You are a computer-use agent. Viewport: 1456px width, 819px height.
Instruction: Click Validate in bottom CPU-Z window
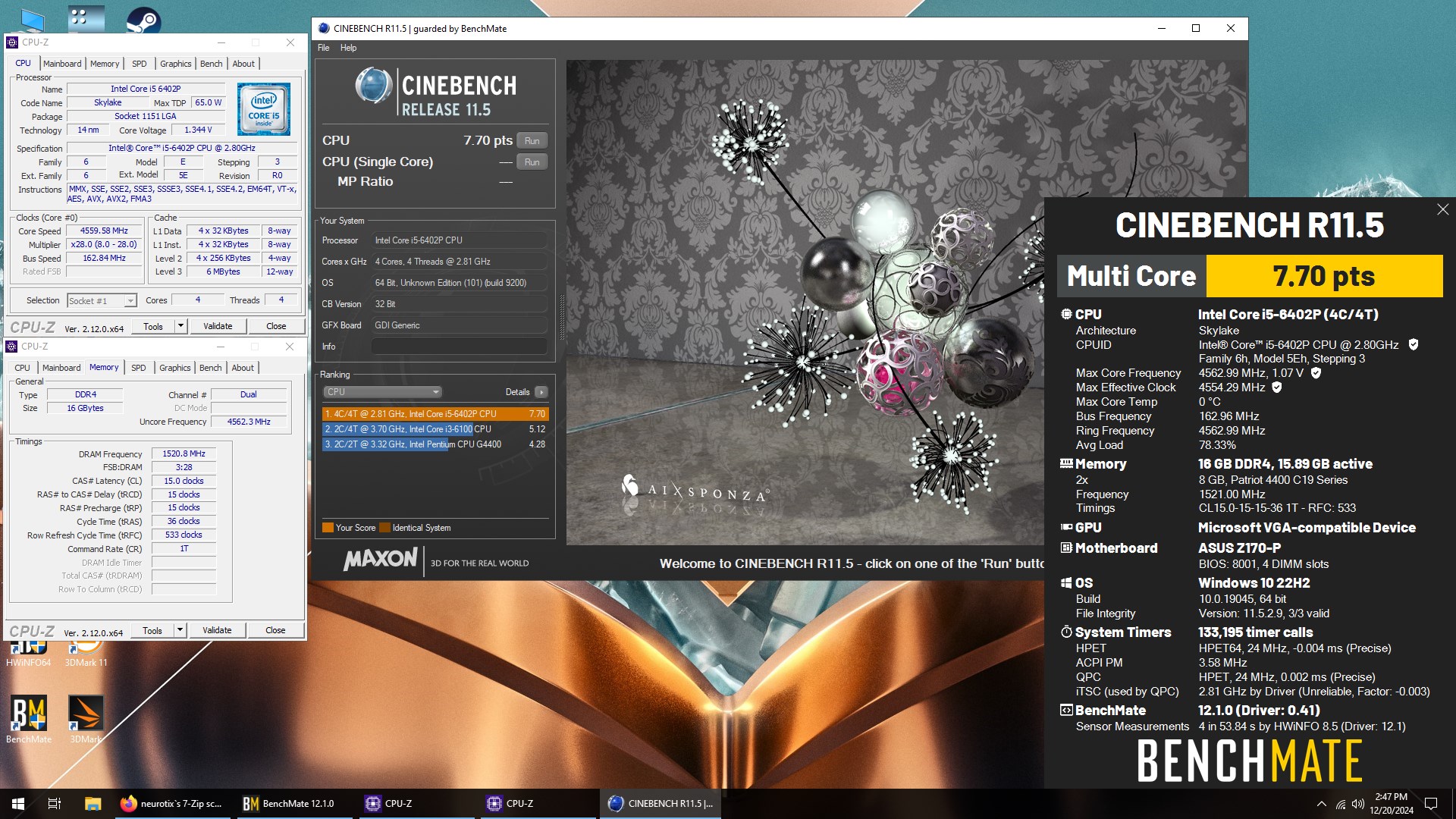coord(217,630)
